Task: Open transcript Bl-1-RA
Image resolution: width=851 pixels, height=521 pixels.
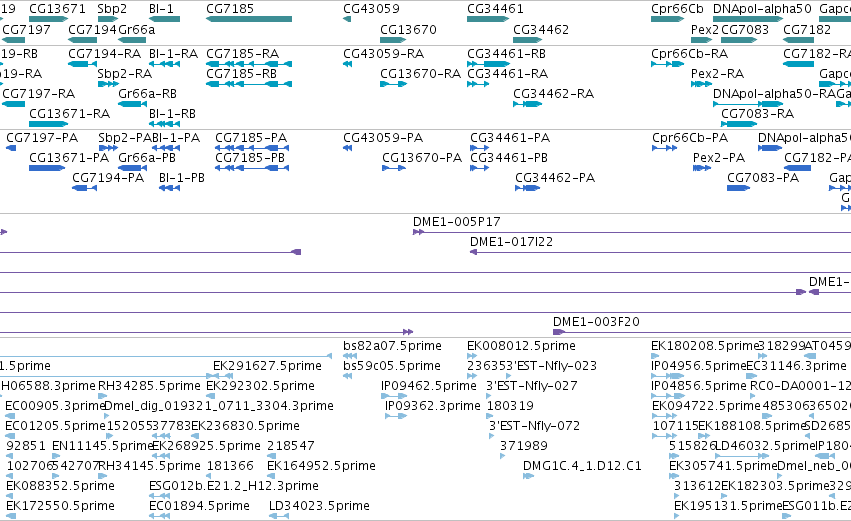Action: click(164, 64)
